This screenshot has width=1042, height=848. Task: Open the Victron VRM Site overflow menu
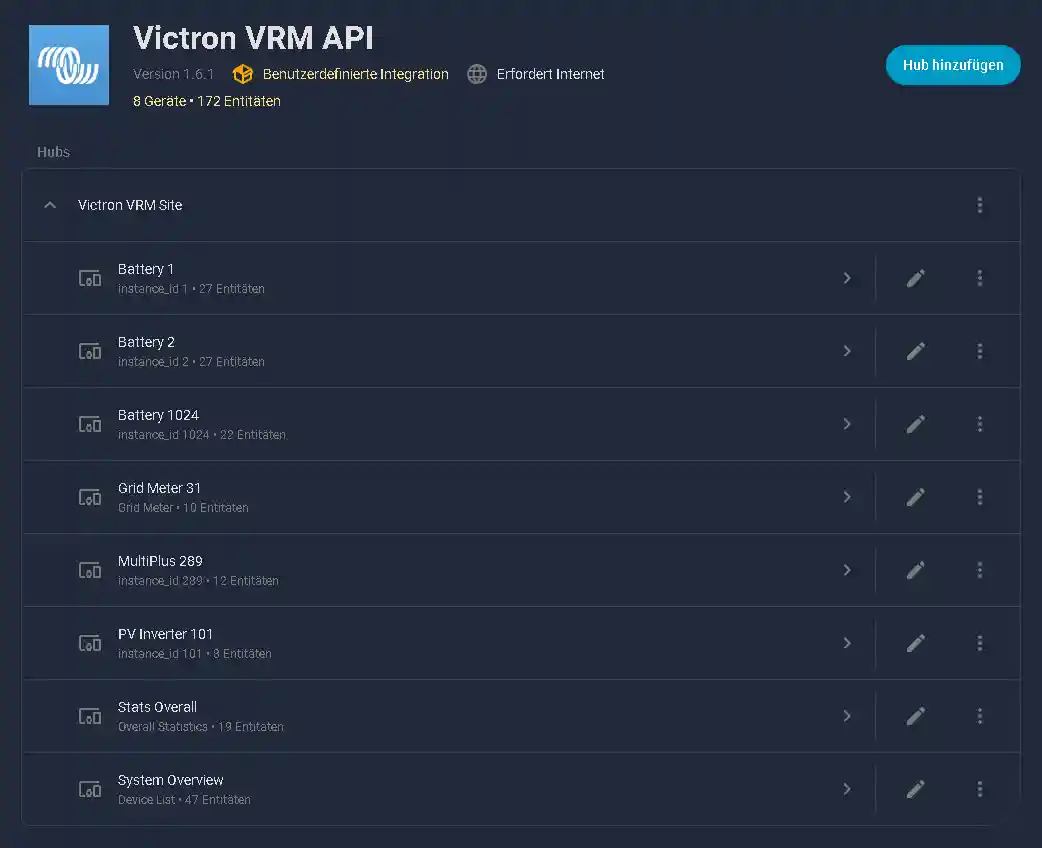(980, 205)
